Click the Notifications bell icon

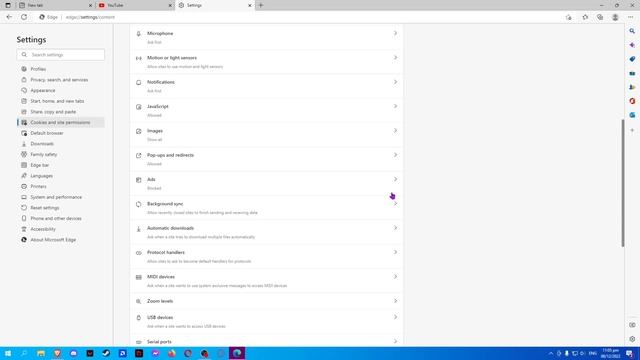(x=138, y=82)
